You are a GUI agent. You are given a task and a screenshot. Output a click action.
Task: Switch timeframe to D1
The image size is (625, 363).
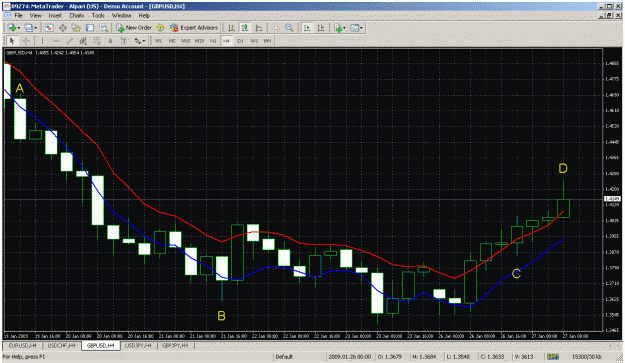click(x=240, y=41)
